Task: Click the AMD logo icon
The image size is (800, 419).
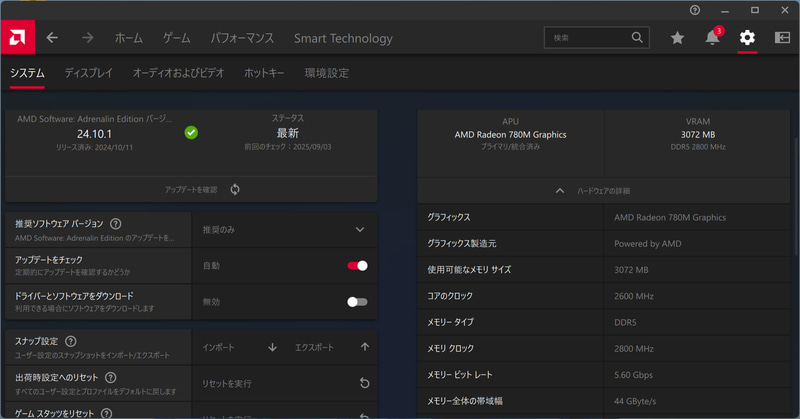Action: point(17,37)
